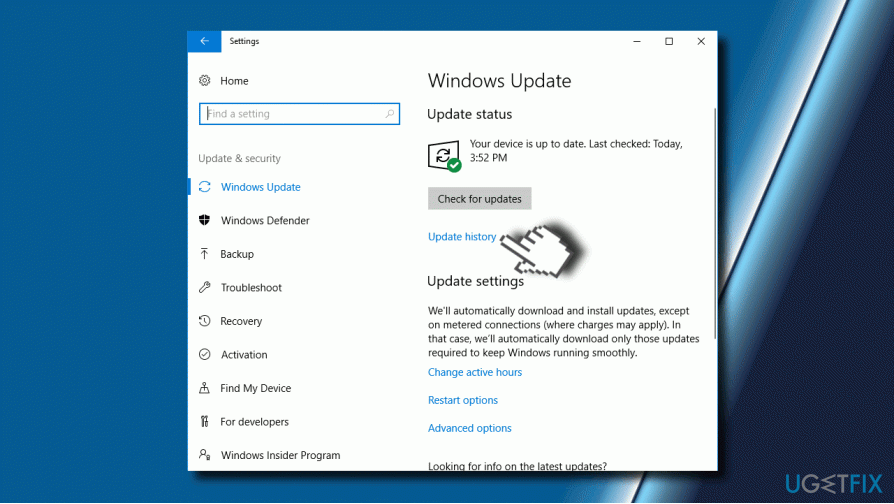Screen dimensions: 894x504
Task: Click the Windows Update sync arrows icon
Action: 205,187
